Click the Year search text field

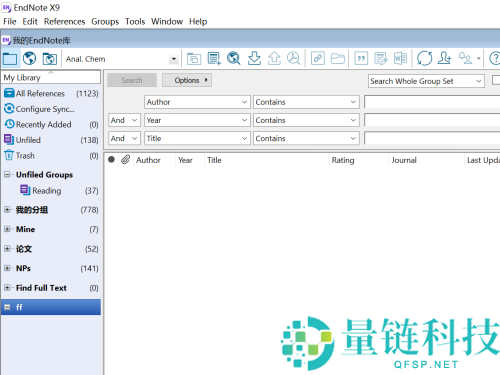432,120
